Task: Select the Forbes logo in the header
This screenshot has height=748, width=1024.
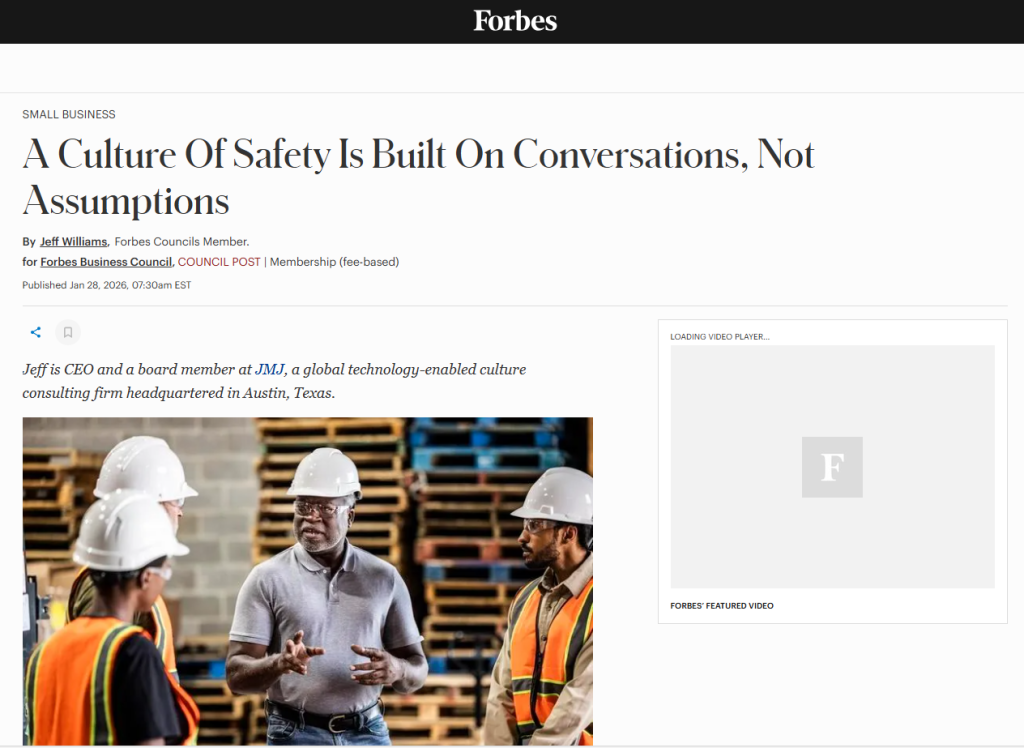Action: coord(515,21)
